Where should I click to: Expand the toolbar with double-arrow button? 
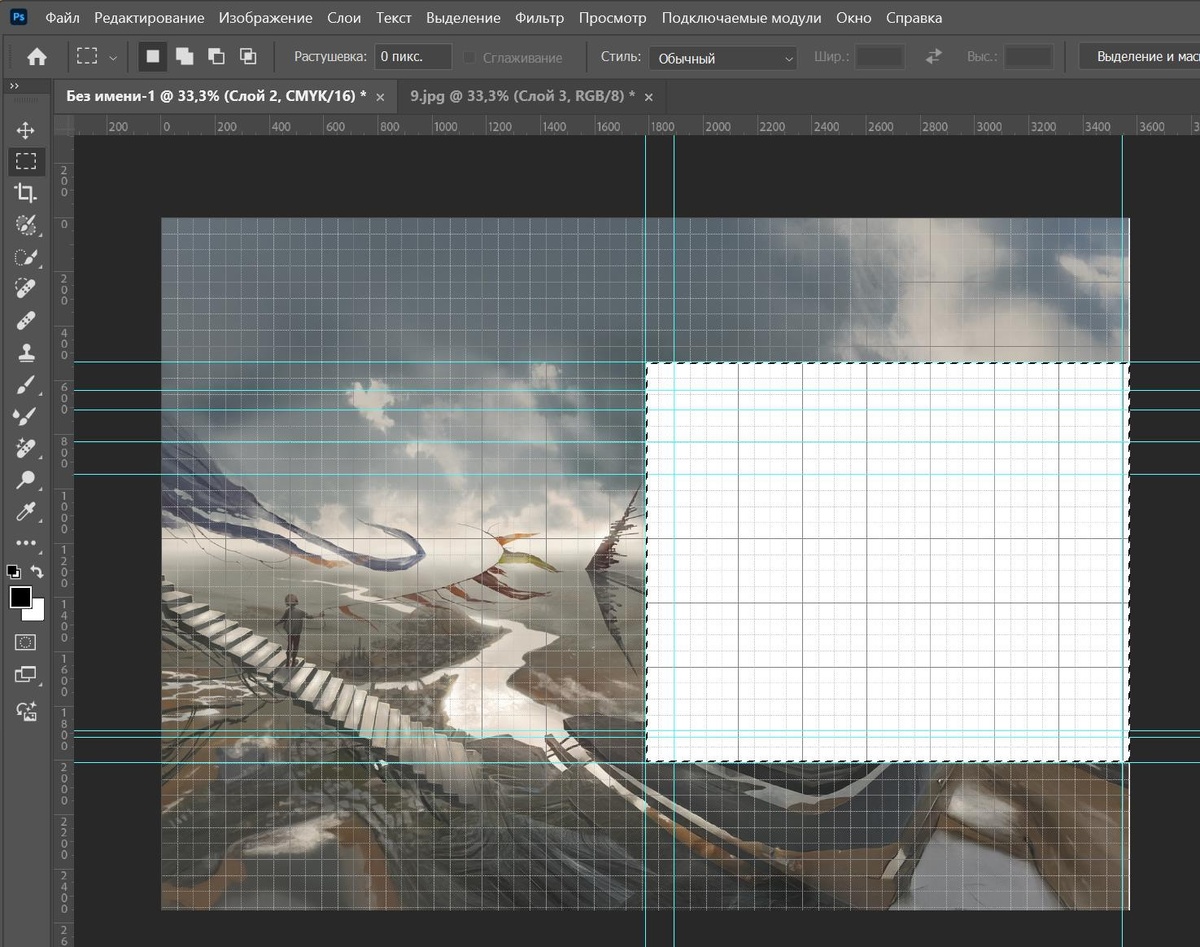click(x=14, y=87)
